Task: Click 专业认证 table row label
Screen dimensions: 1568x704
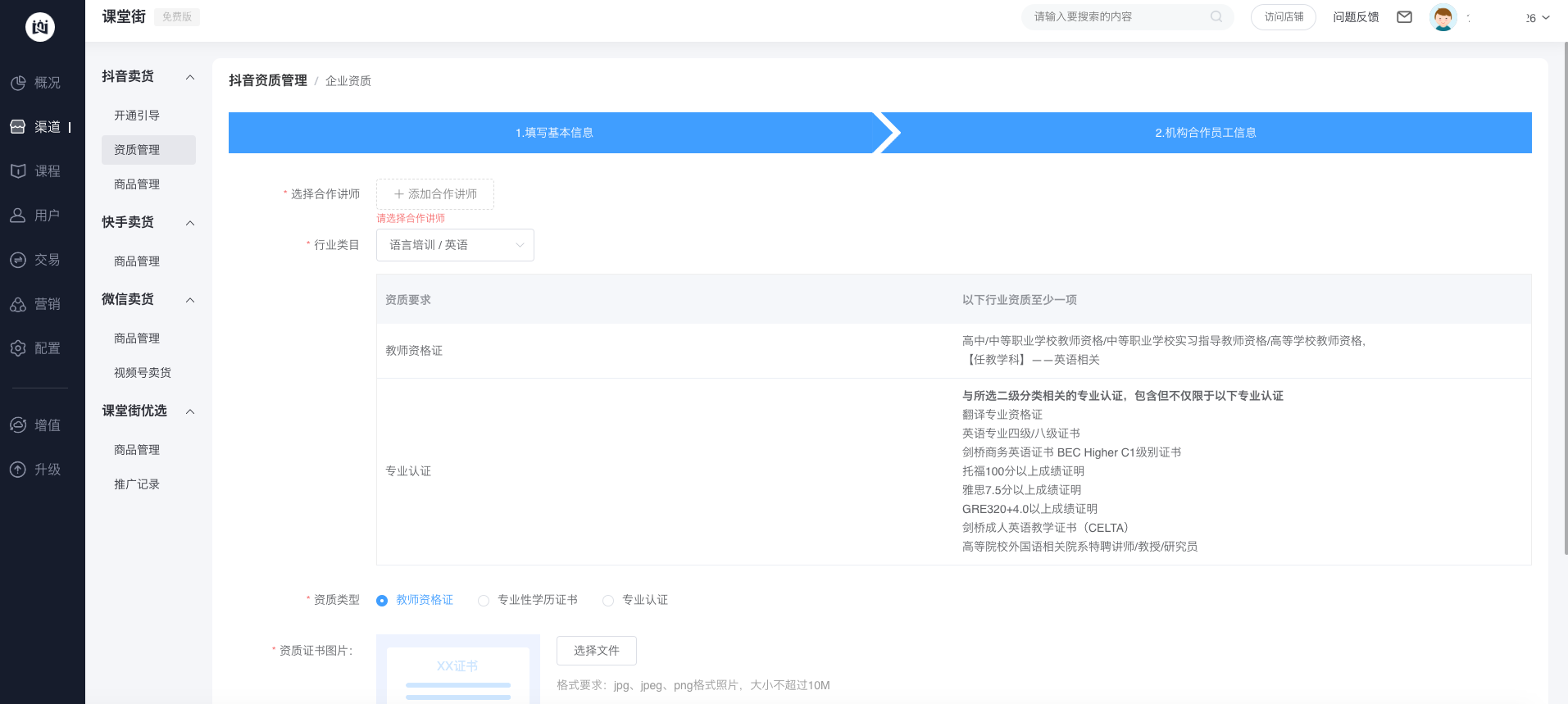Action: point(408,471)
